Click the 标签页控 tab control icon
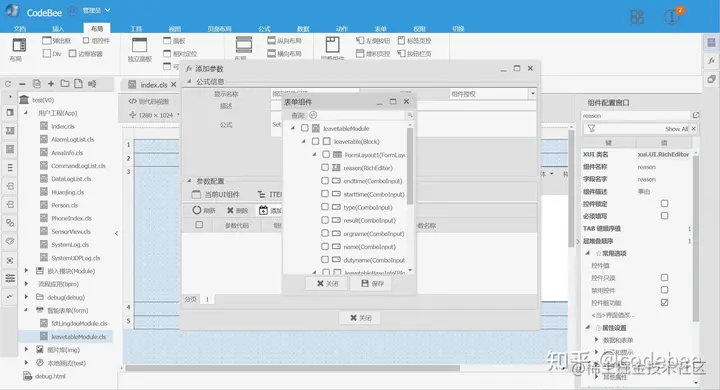This screenshot has height=390, width=720. [401, 40]
